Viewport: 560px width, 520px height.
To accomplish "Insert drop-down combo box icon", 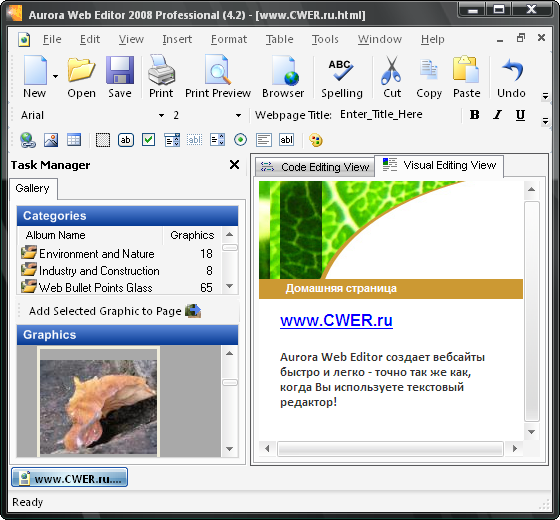I will pyautogui.click(x=172, y=140).
